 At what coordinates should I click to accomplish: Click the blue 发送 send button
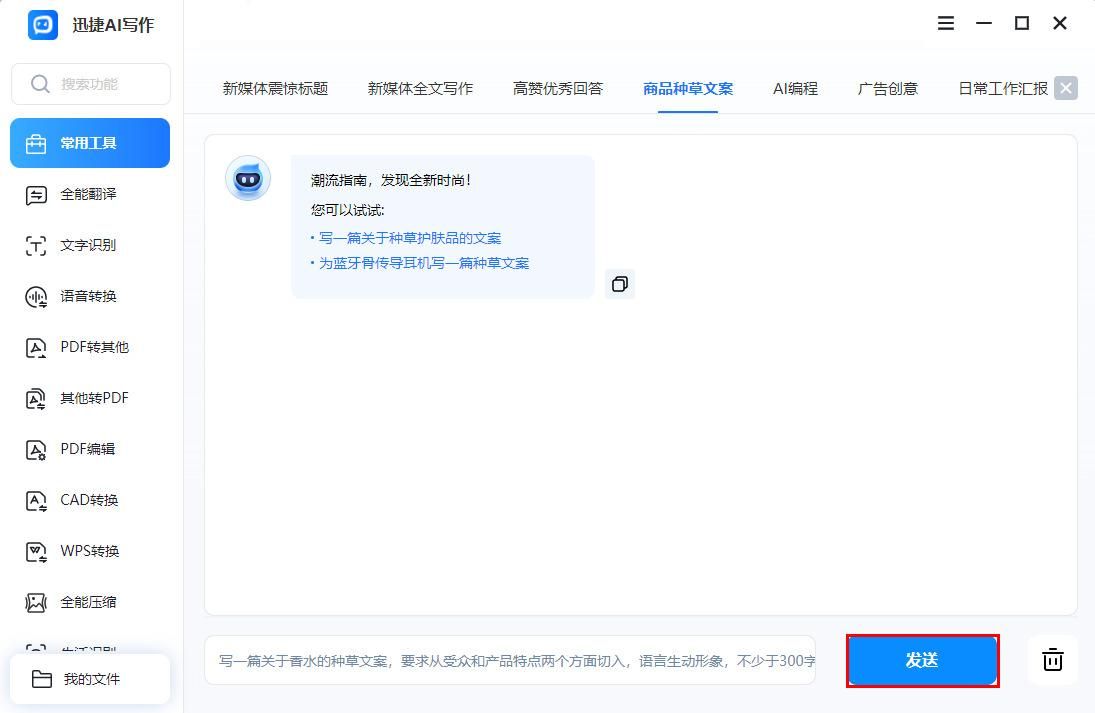[x=922, y=660]
